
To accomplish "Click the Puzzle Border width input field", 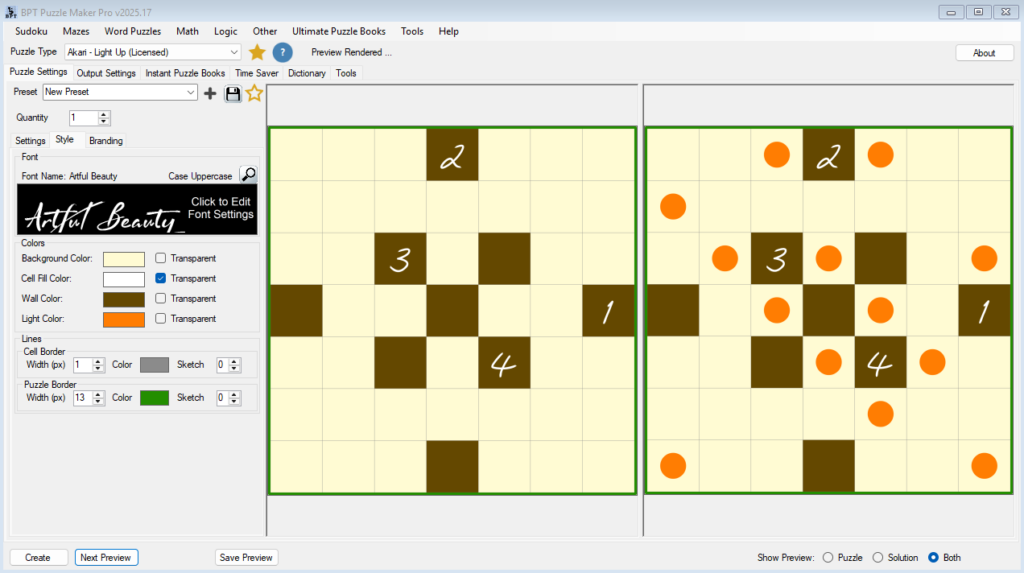I will pos(82,397).
